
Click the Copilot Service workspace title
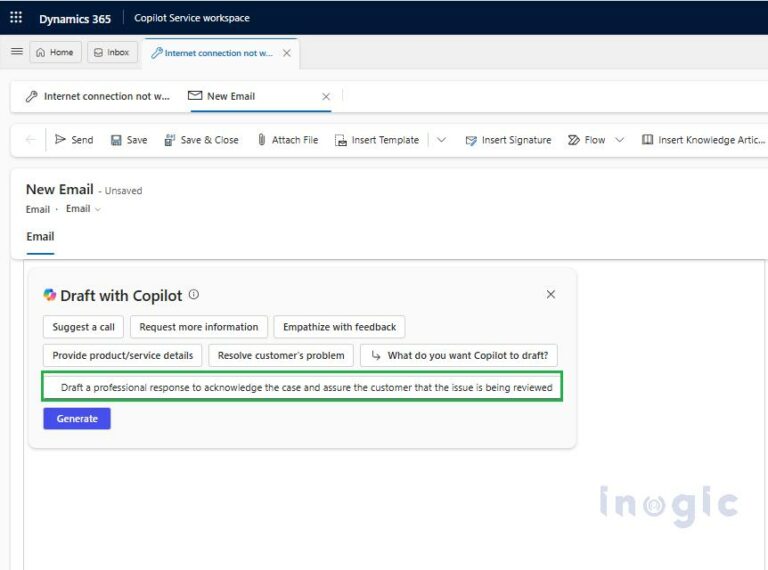click(x=192, y=18)
